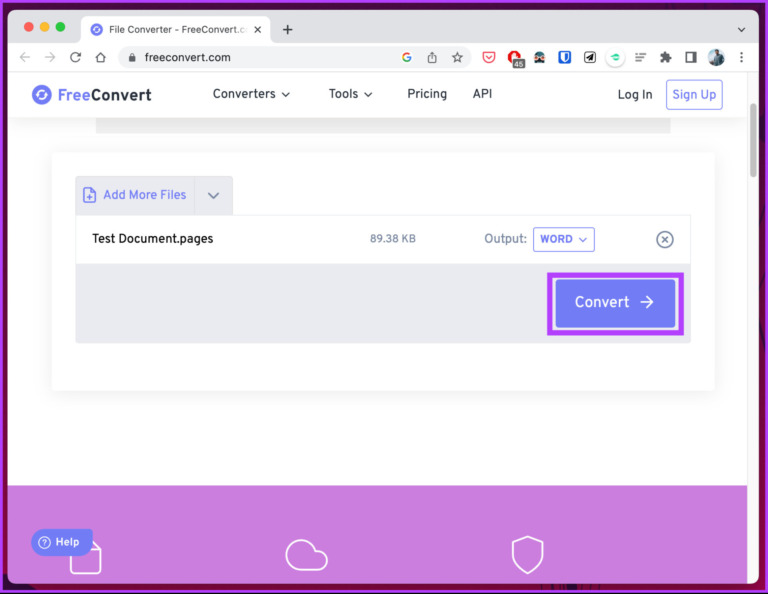Remove Test Document.pages with the X icon

[664, 239]
